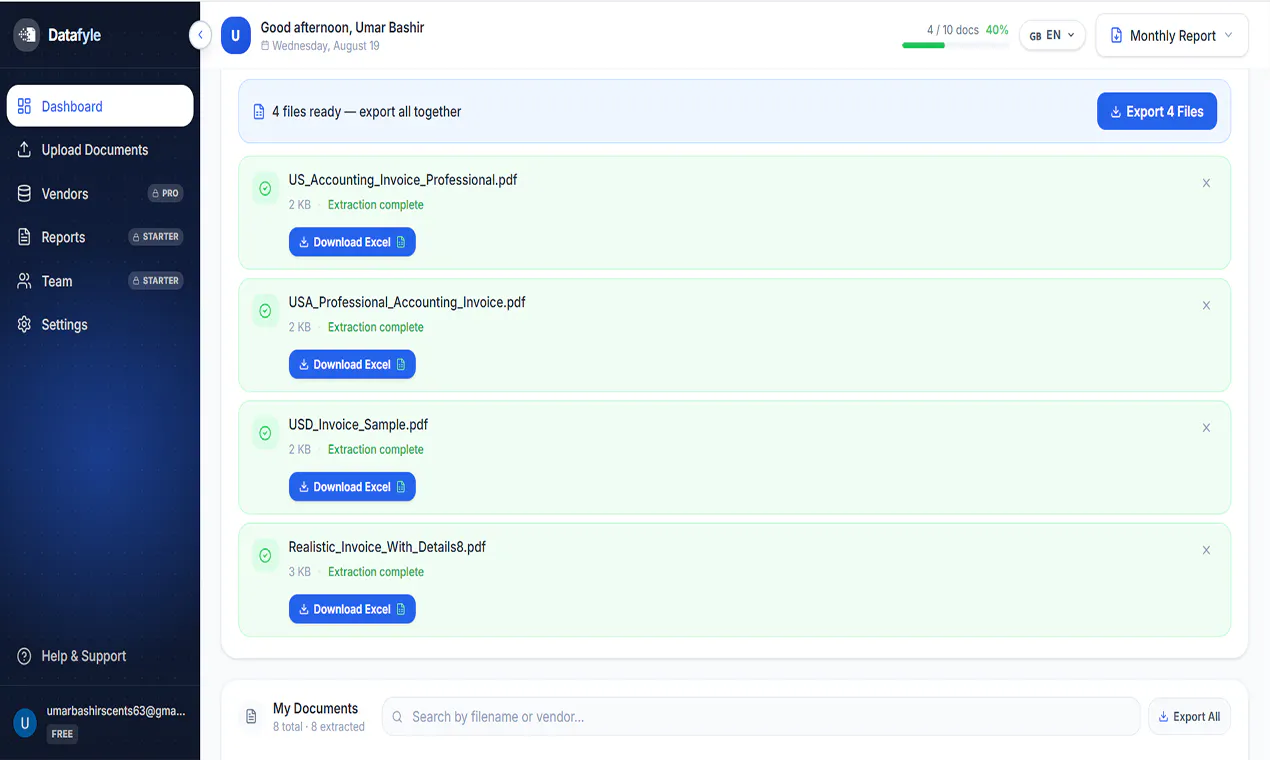The image size is (1270, 760).
Task: Click the Help question mark icon
Action: 24,656
